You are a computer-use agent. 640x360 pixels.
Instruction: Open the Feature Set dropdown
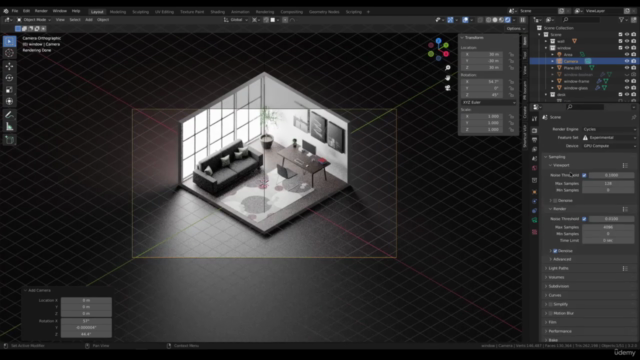[x=609, y=138]
